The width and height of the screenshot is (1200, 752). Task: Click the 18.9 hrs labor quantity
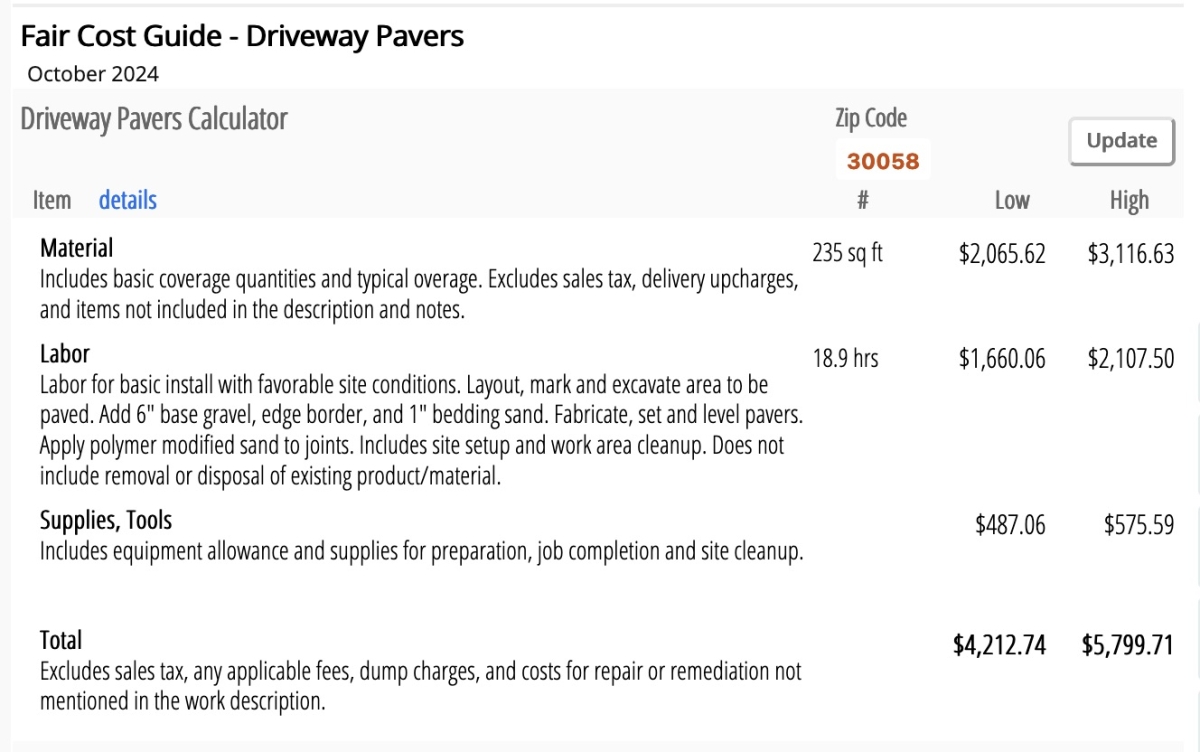(x=845, y=358)
